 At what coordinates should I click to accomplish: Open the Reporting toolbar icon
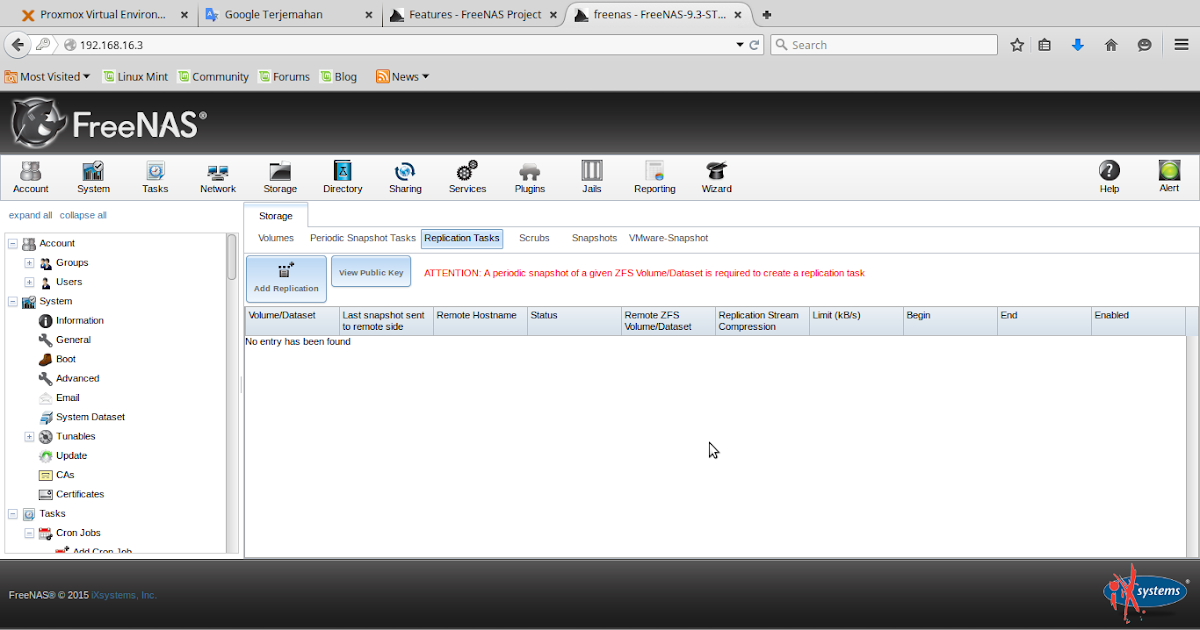(x=655, y=177)
